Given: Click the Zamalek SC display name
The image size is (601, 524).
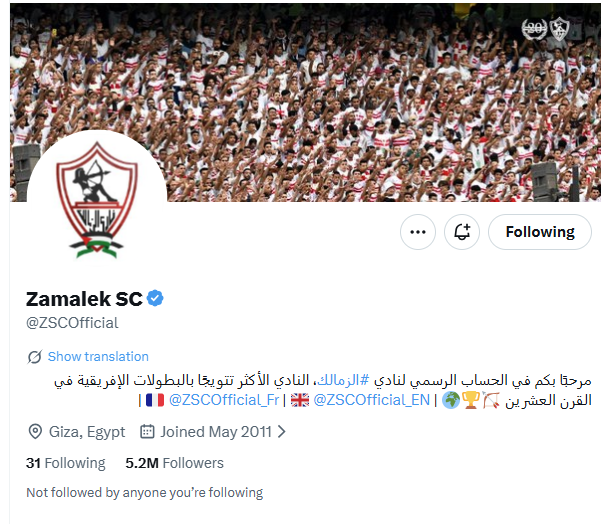Looking at the screenshot, I should click(x=84, y=299).
